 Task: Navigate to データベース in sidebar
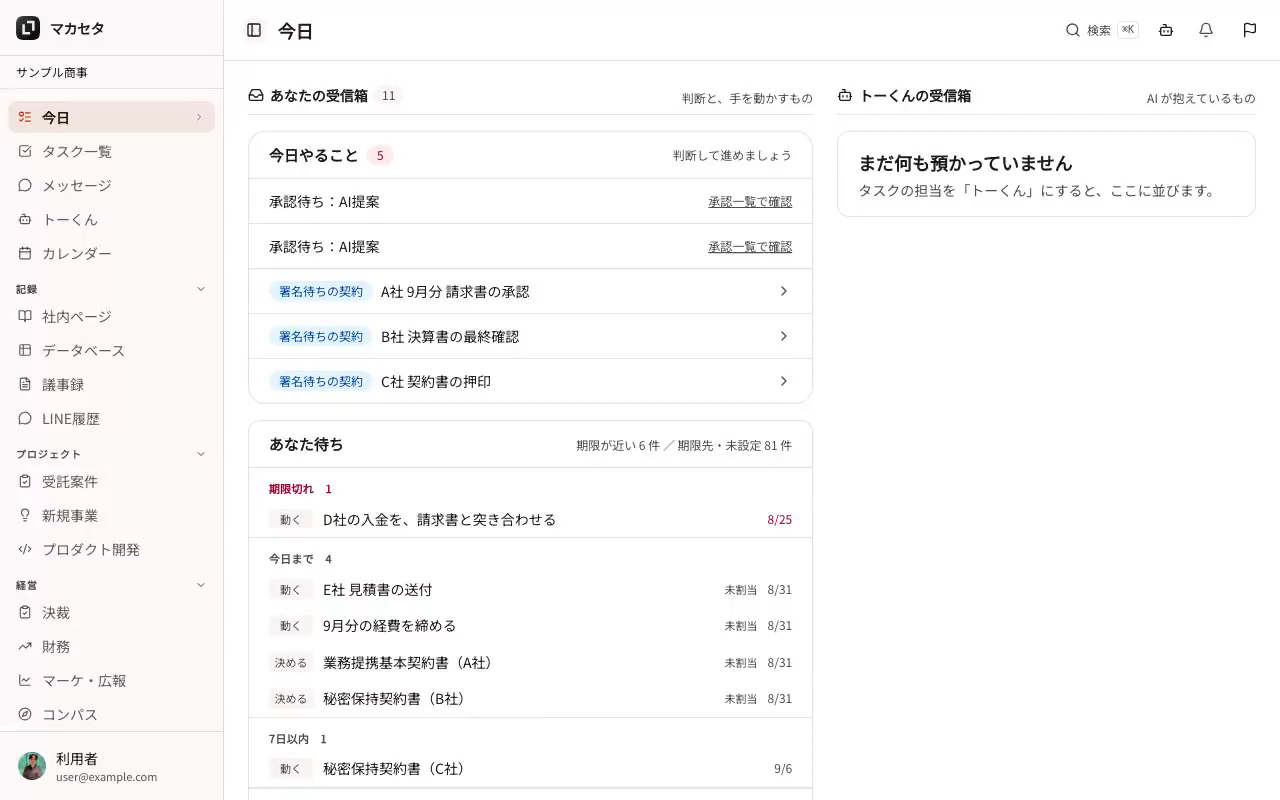[x=112, y=350]
